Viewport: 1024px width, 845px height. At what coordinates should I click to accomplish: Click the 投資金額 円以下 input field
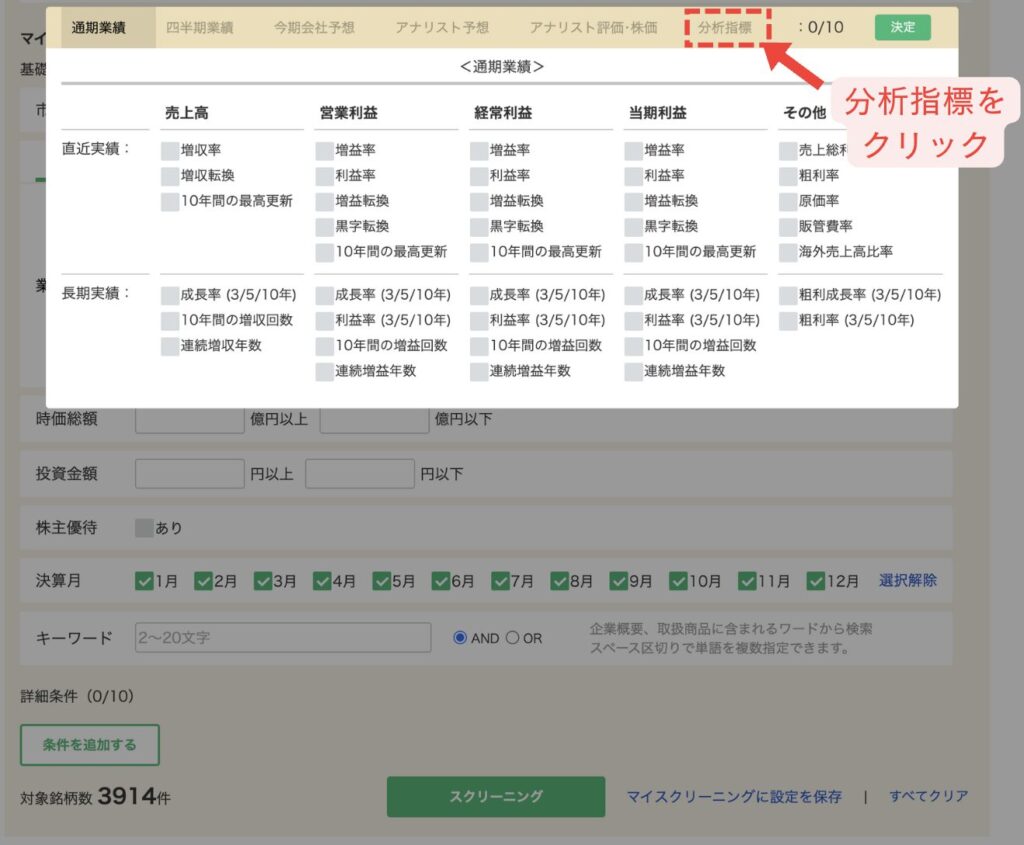coord(360,474)
